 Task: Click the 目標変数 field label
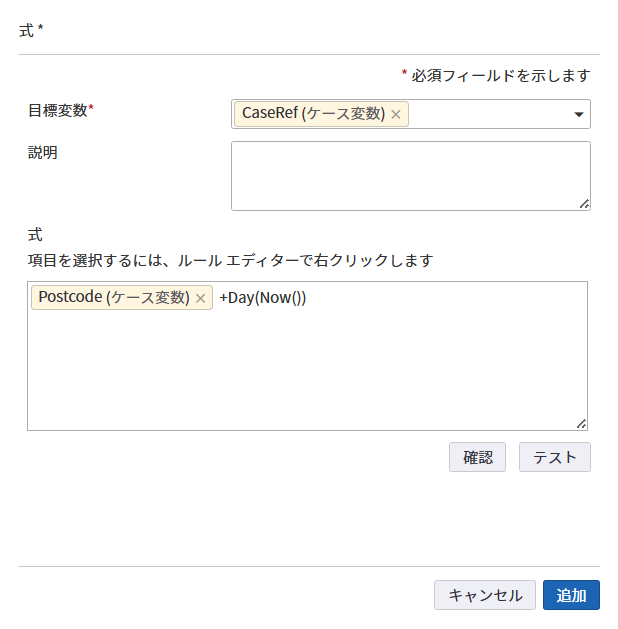pos(60,110)
